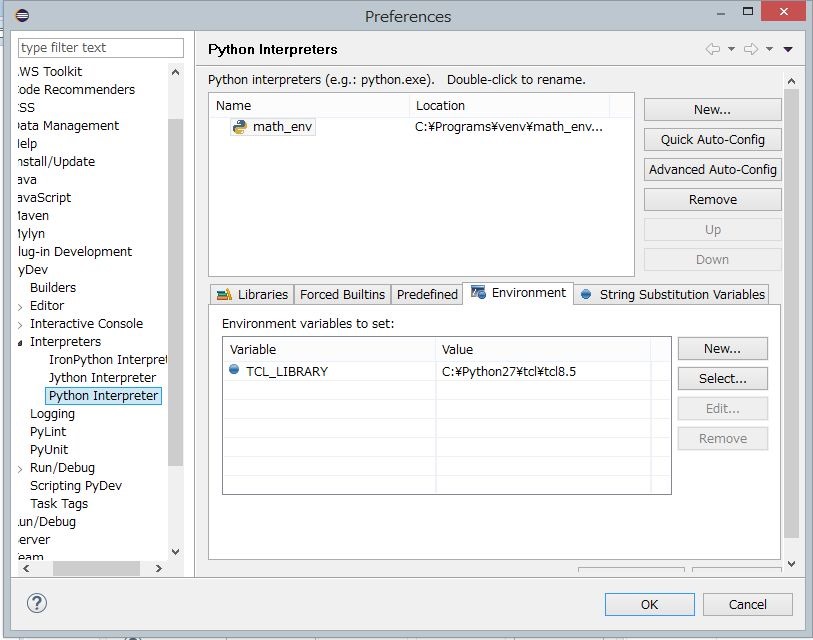This screenshot has height=640, width=813.
Task: Click the type filter text field
Action: 101,48
